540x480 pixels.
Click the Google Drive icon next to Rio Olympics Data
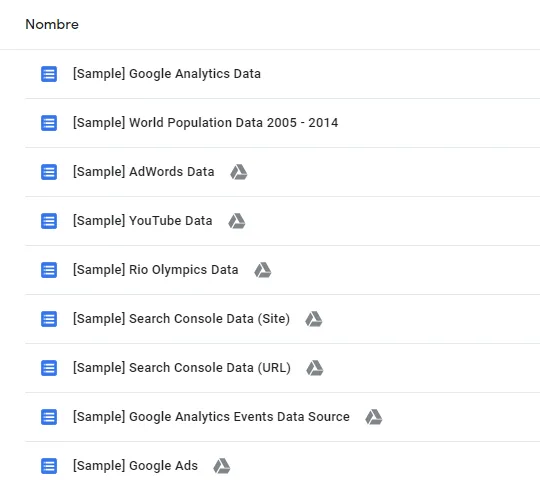pyautogui.click(x=263, y=270)
